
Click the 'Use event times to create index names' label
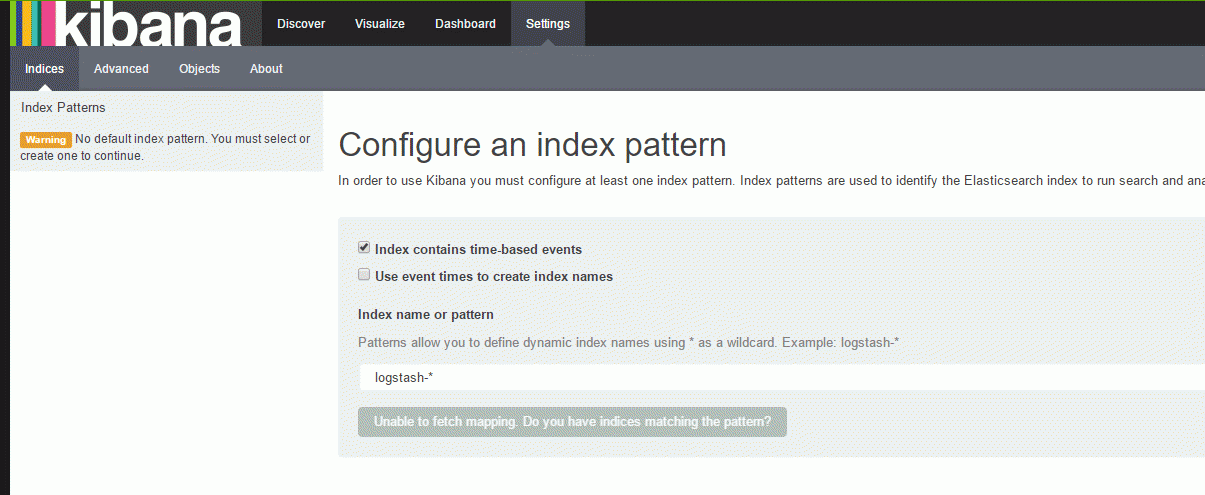(494, 276)
